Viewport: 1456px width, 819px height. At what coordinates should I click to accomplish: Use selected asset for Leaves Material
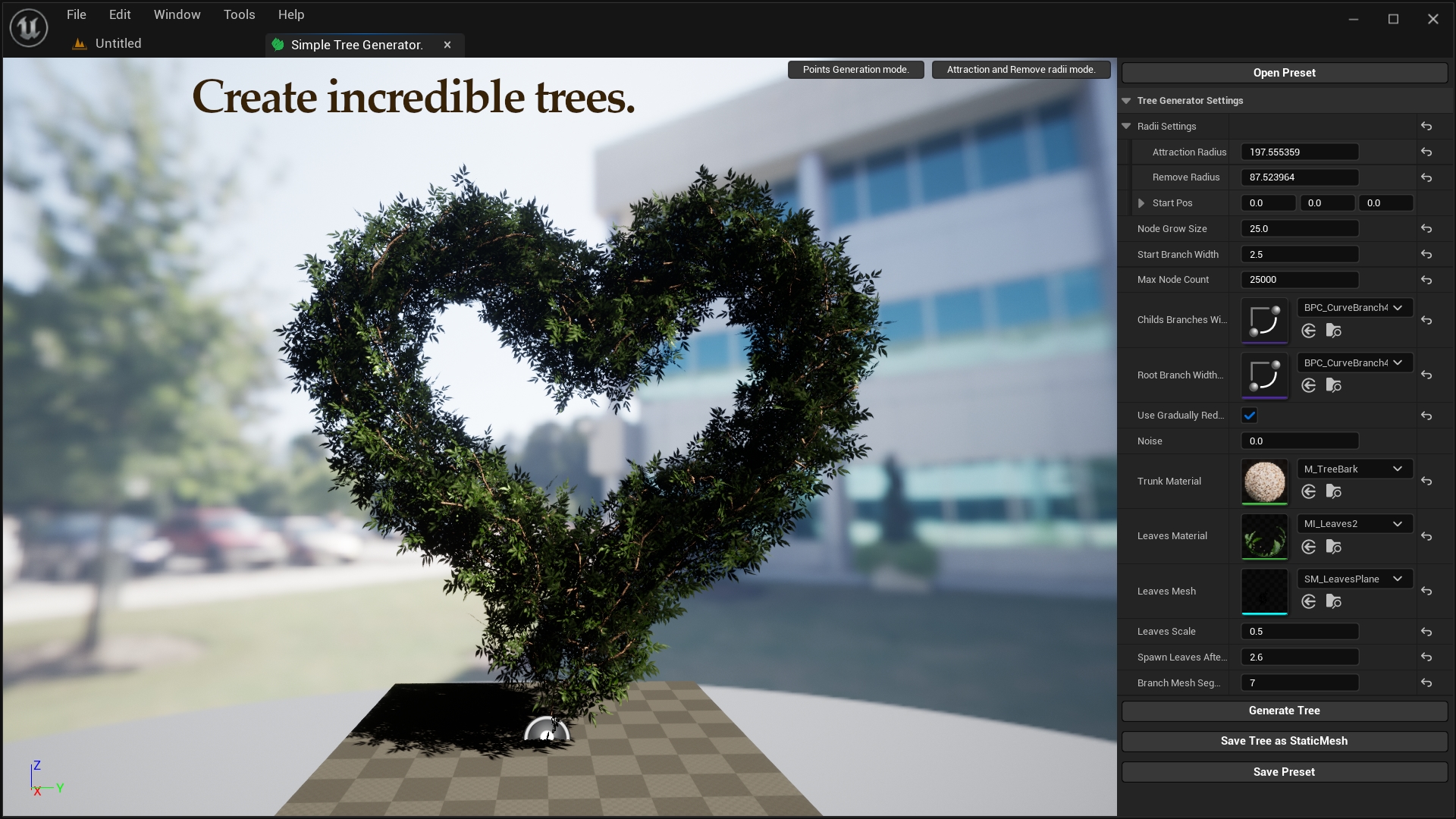click(1310, 547)
